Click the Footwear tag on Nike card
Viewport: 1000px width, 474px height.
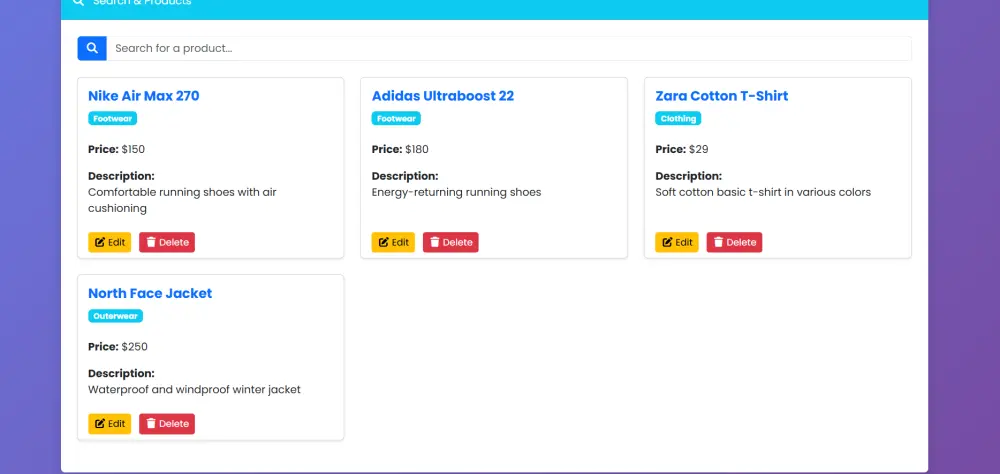112,118
